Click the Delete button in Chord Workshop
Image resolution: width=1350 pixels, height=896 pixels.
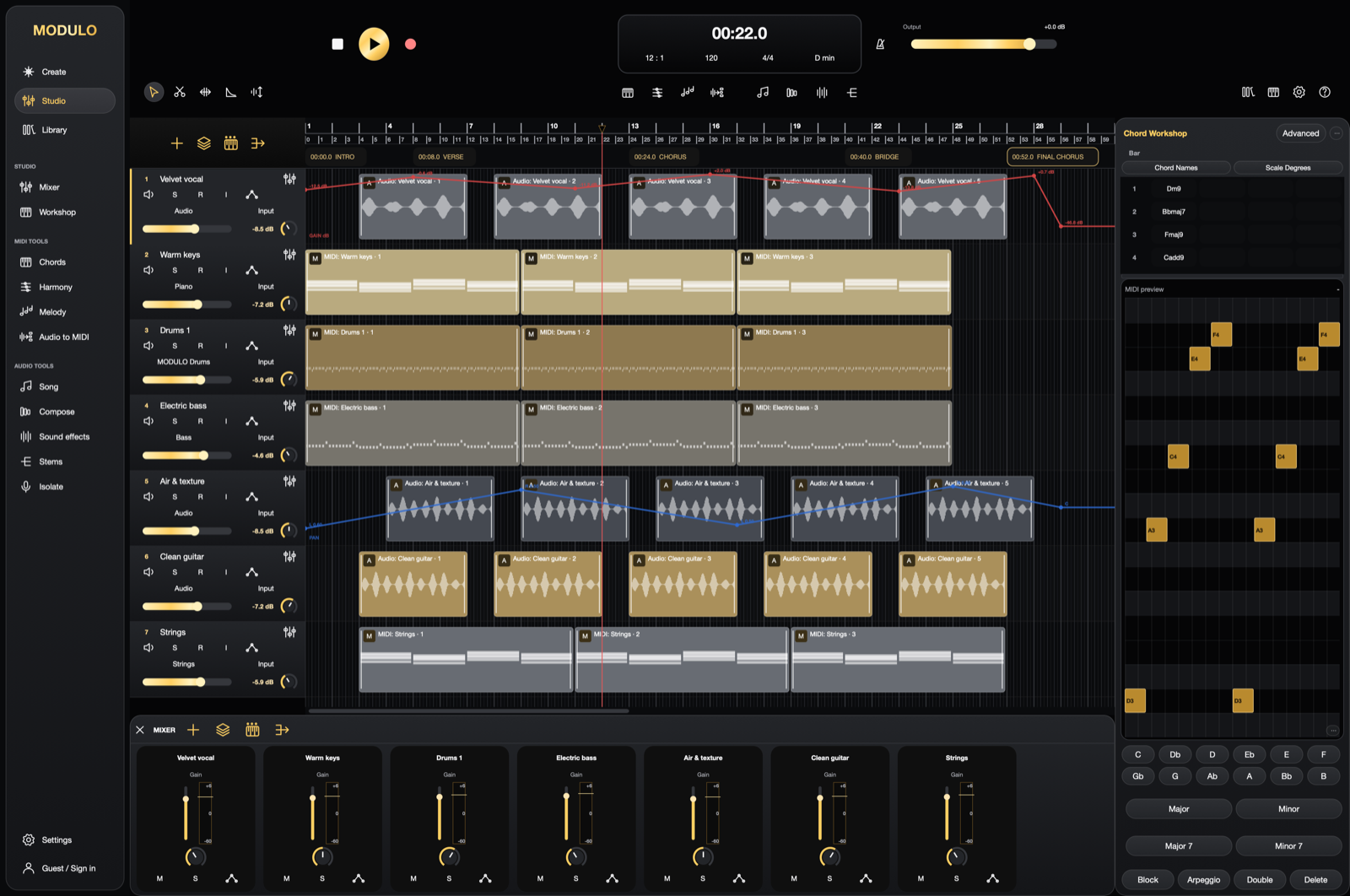[1315, 880]
